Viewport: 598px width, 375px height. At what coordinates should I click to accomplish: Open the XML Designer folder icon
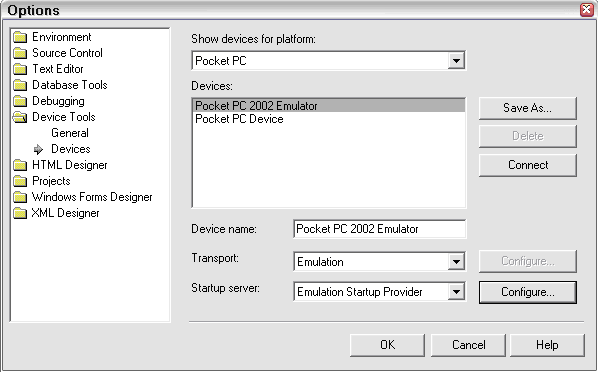tap(20, 213)
